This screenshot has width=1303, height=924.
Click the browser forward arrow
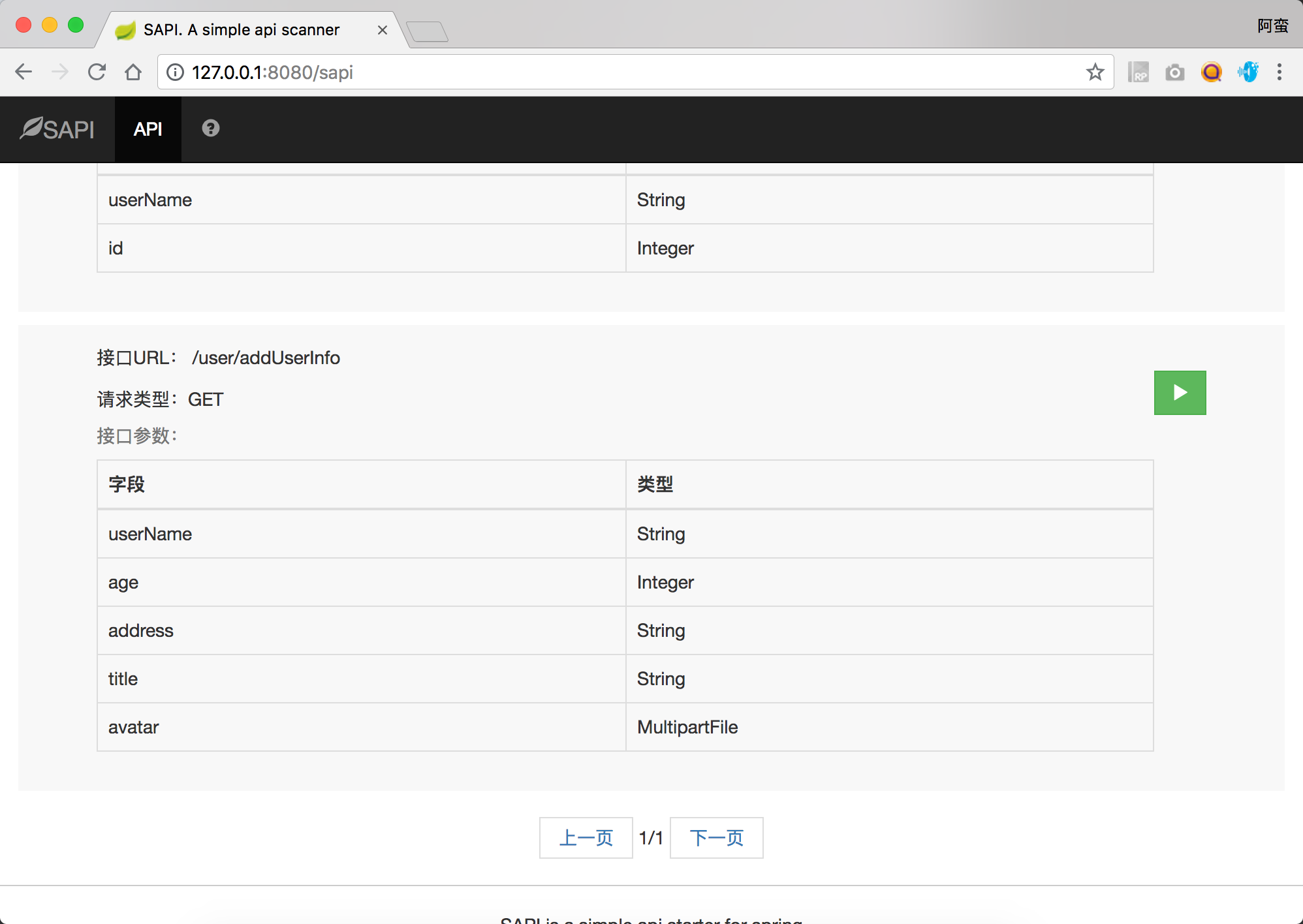[x=60, y=72]
